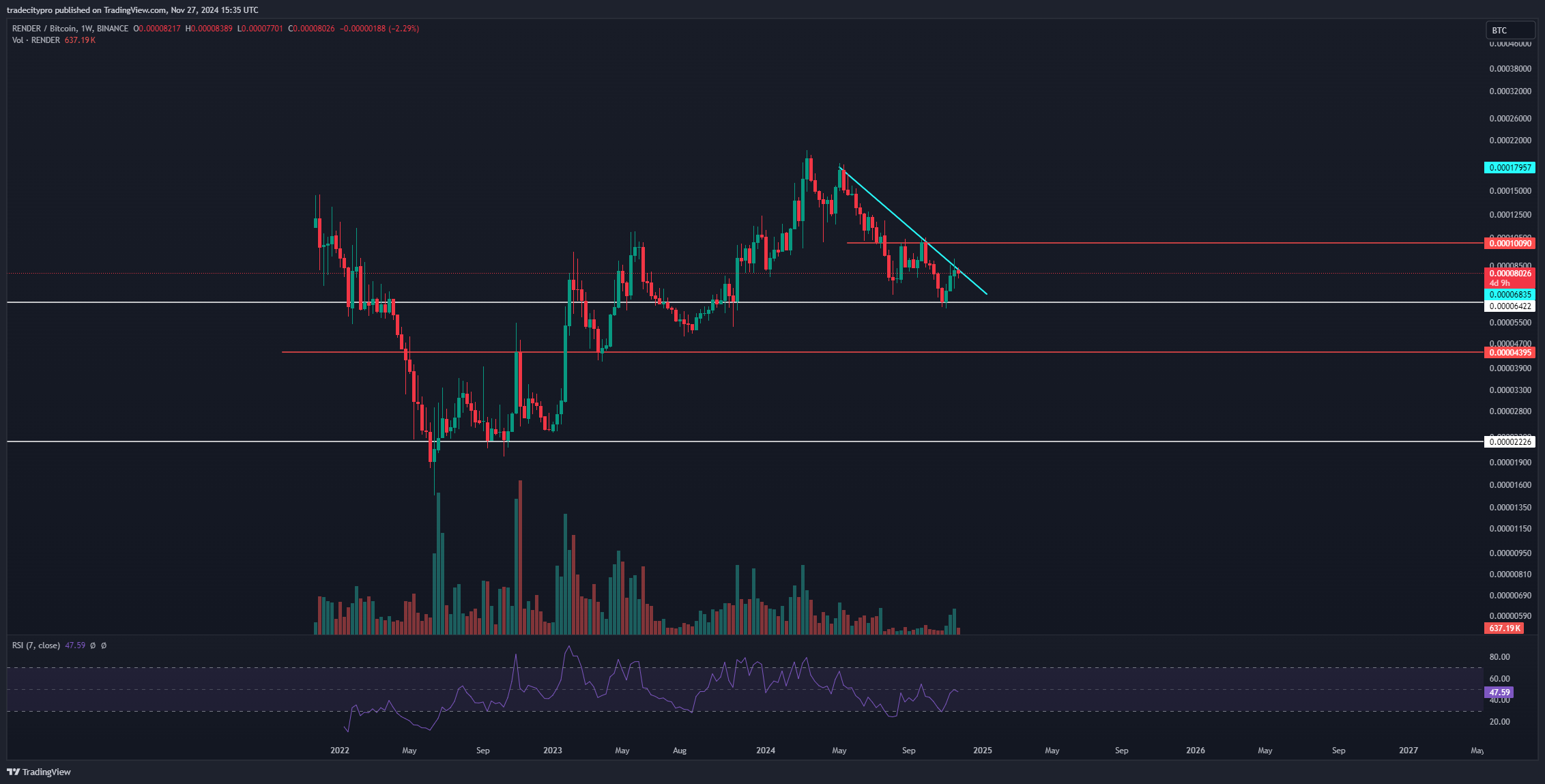Click the publisher header text tradecitypro
The width and height of the screenshot is (1545, 784).
29,10
